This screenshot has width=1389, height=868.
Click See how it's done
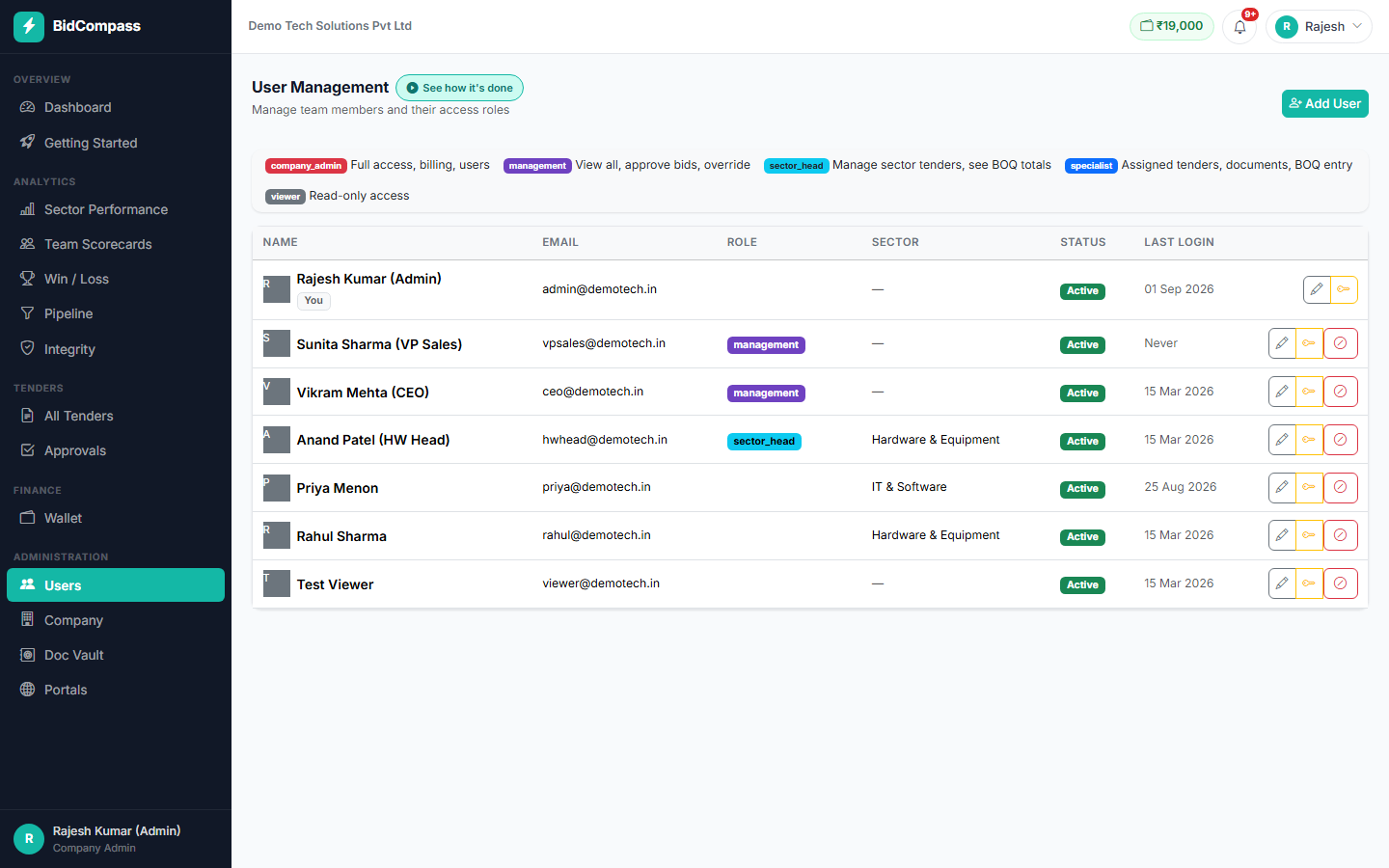[459, 88]
